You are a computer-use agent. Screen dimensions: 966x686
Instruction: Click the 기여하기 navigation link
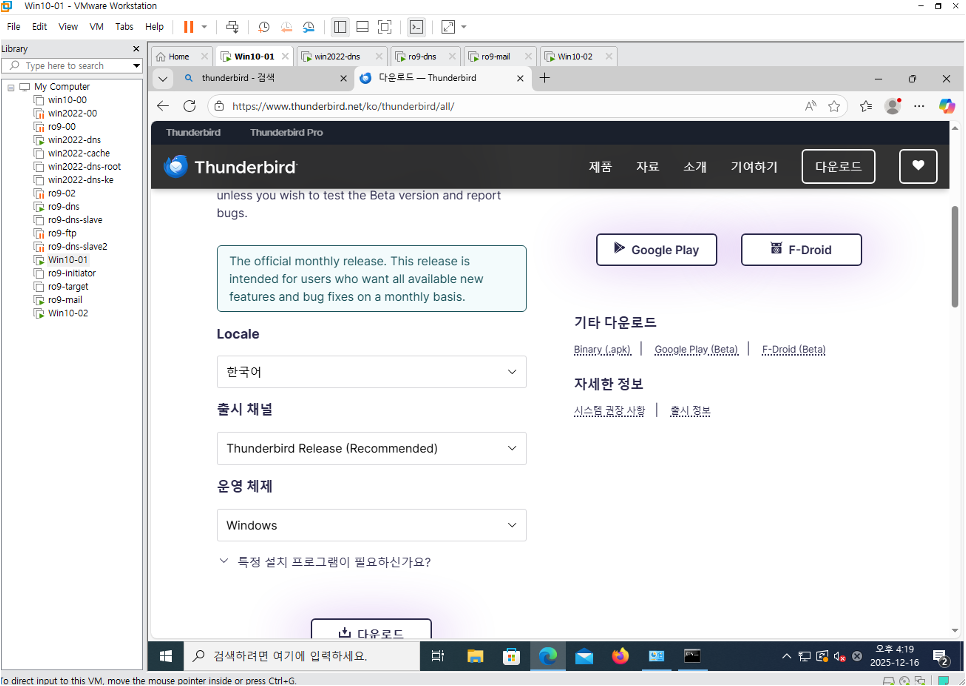coord(754,167)
